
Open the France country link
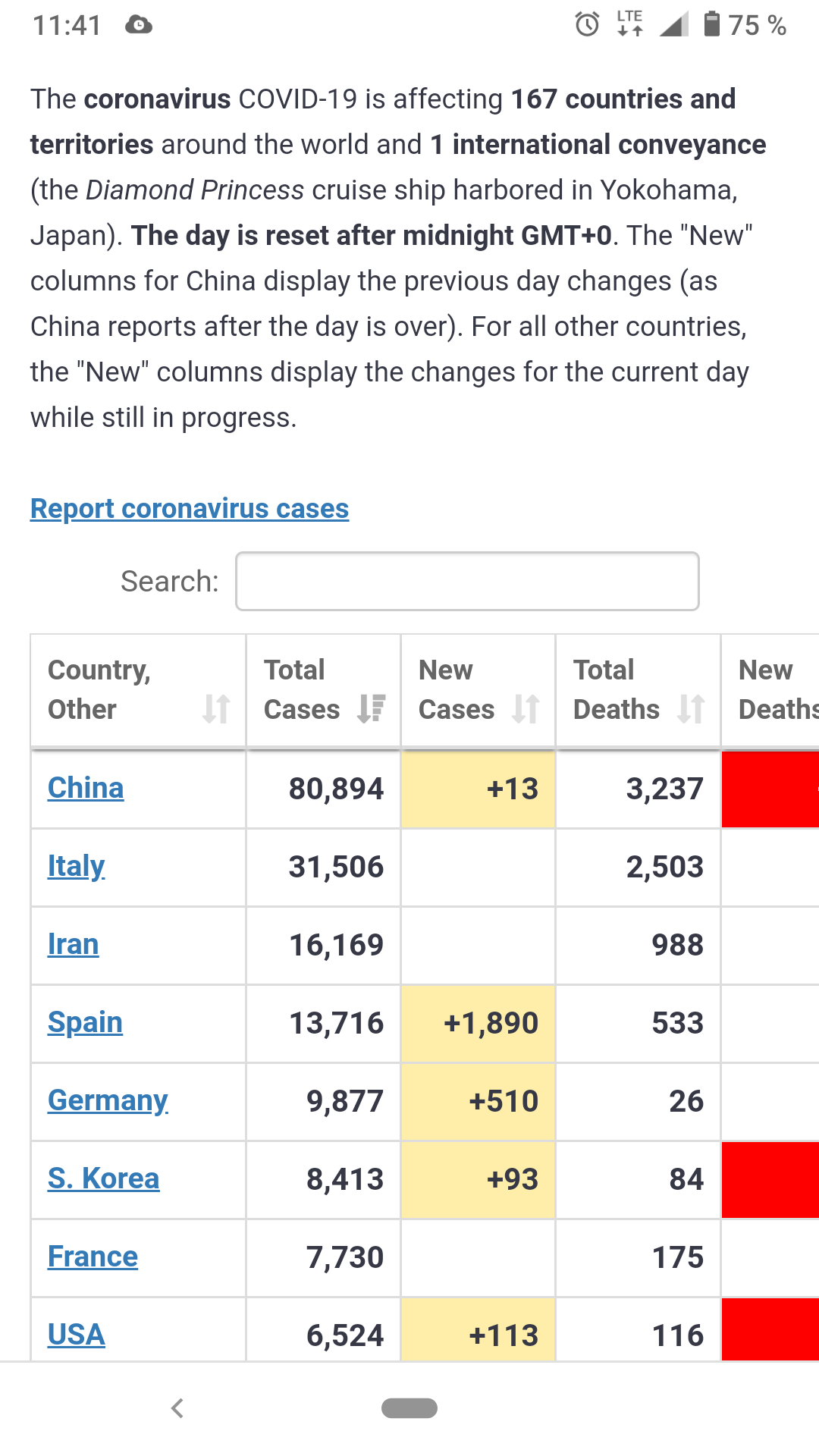93,1257
